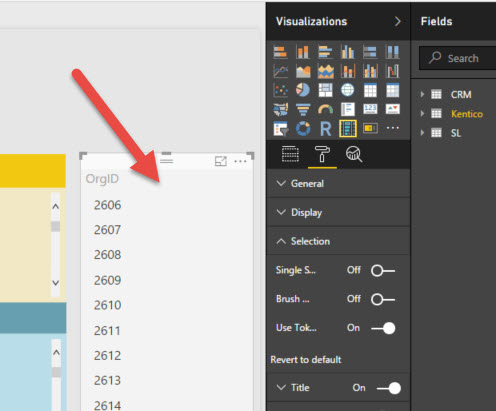Select the Filled map visualization
The height and width of the screenshot is (411, 496).
pos(280,109)
